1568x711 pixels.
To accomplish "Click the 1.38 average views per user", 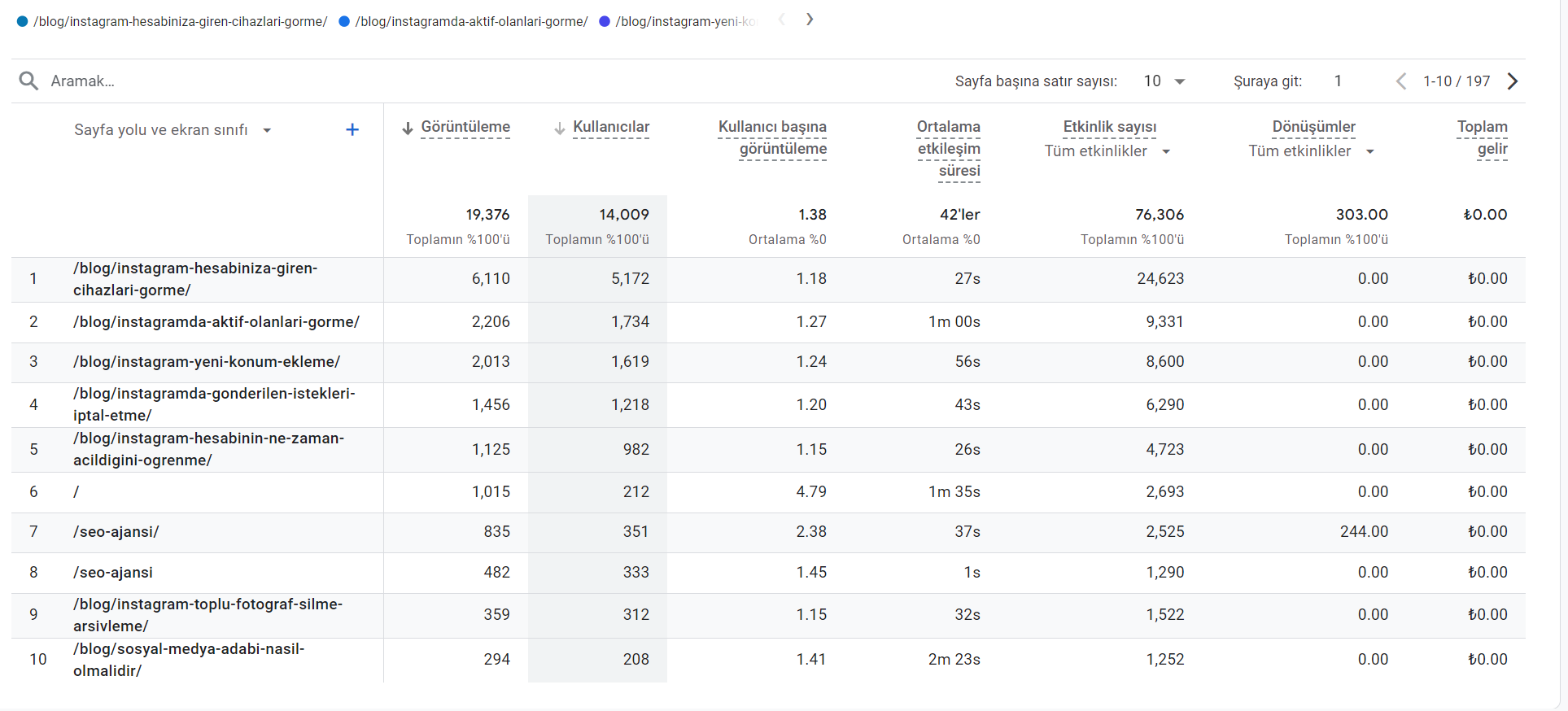I will tap(812, 215).
